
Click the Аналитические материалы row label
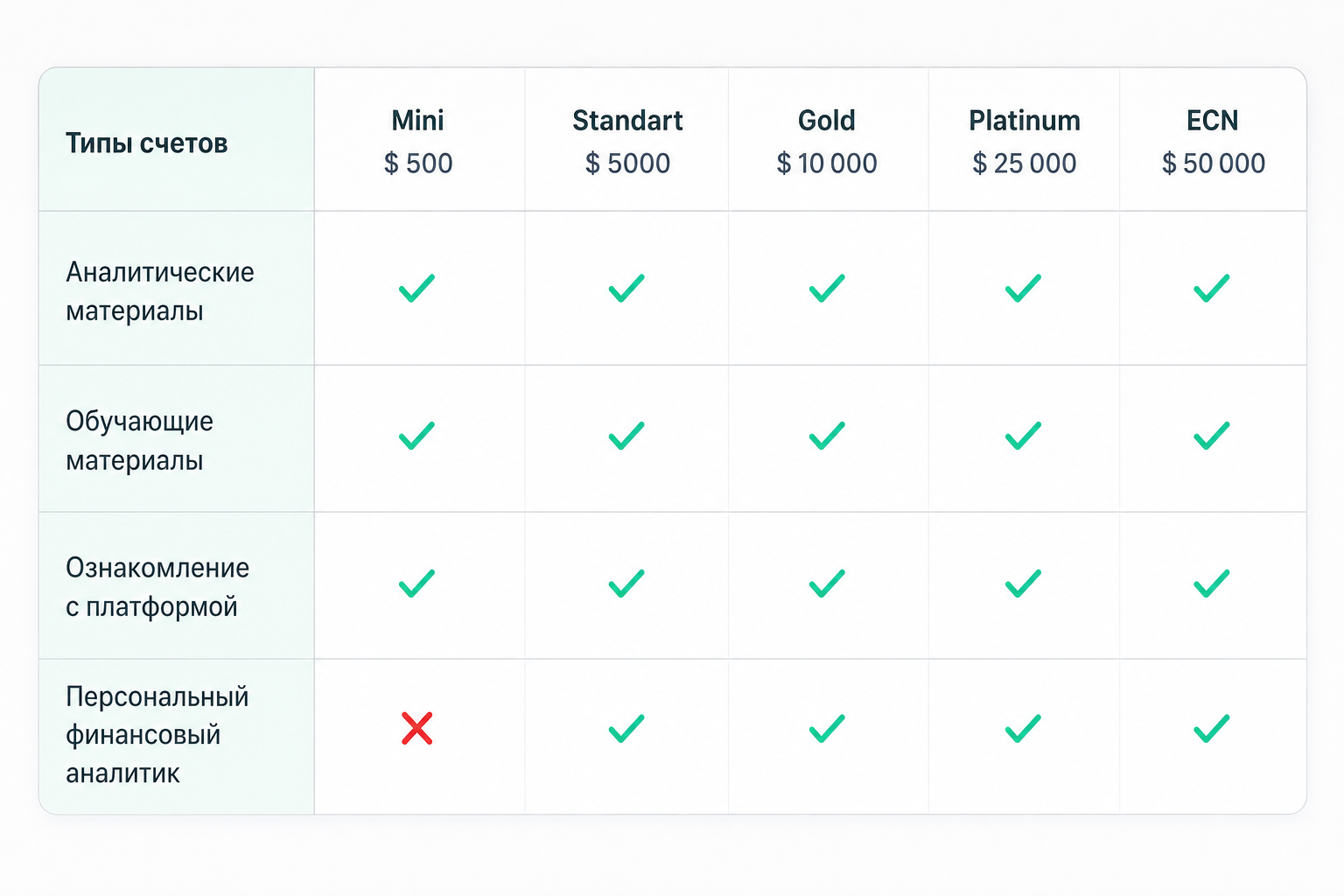click(160, 291)
